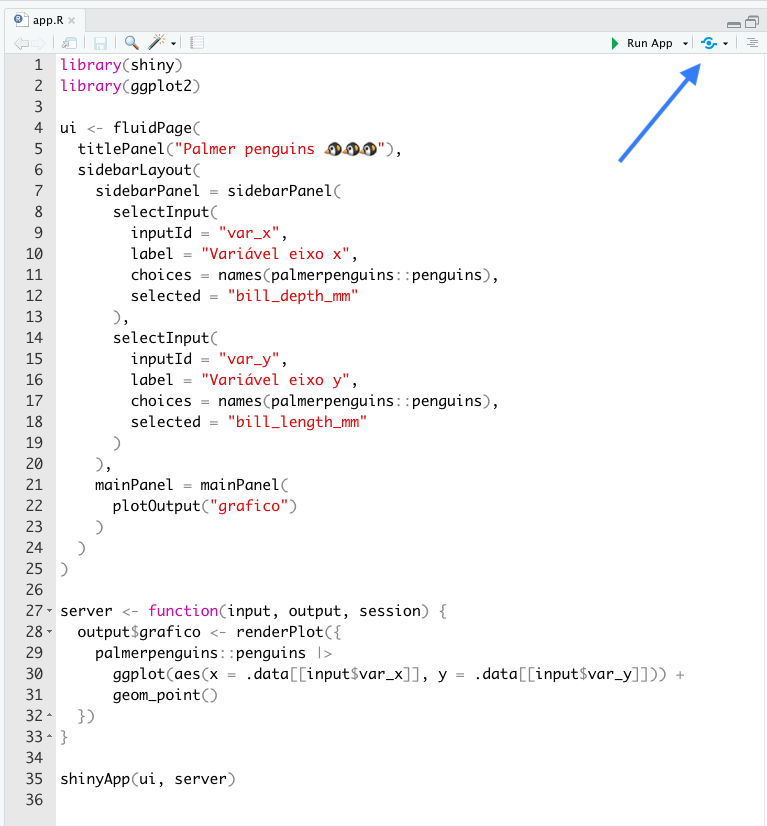The image size is (767, 826).
Task: Collapse the server function fold at line 27
Action: tap(49, 611)
